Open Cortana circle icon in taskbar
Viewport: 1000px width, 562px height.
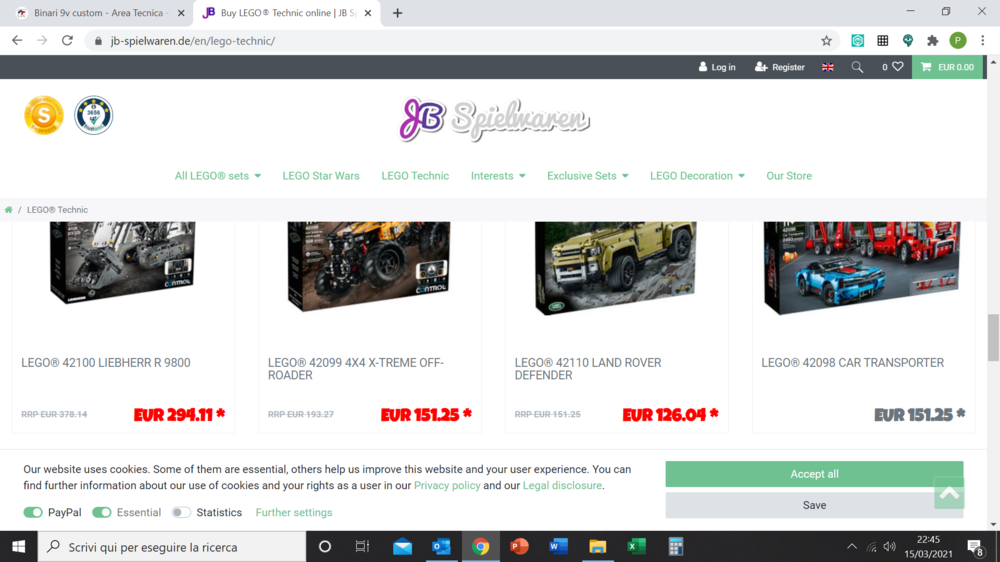325,547
